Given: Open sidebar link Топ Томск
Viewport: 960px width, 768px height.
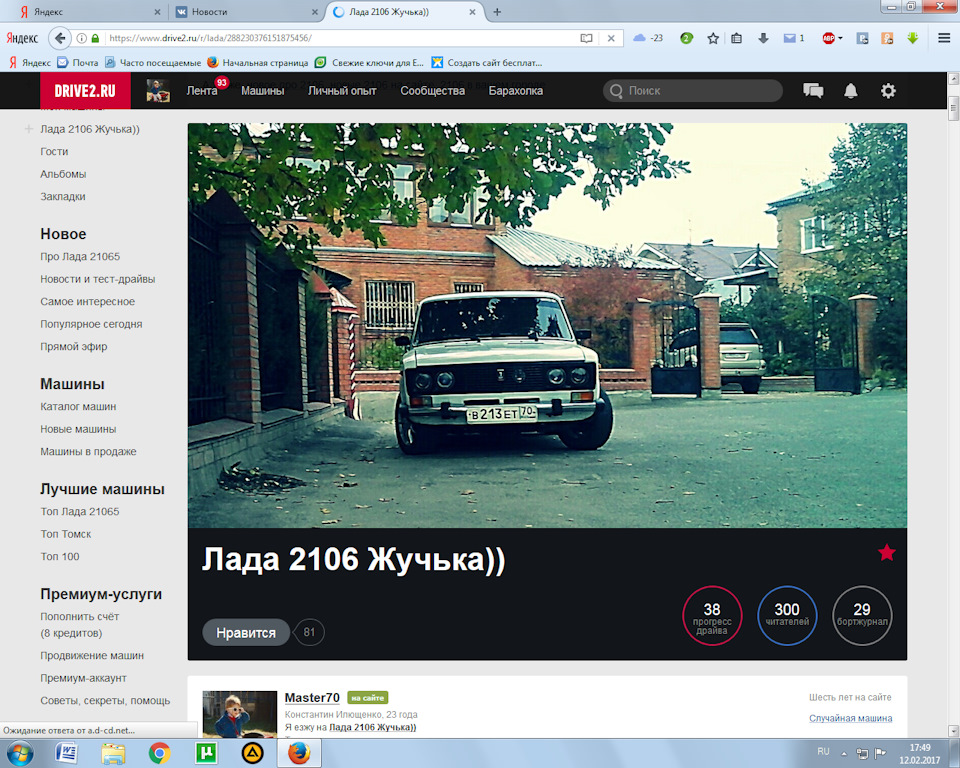Looking at the screenshot, I should (66, 534).
